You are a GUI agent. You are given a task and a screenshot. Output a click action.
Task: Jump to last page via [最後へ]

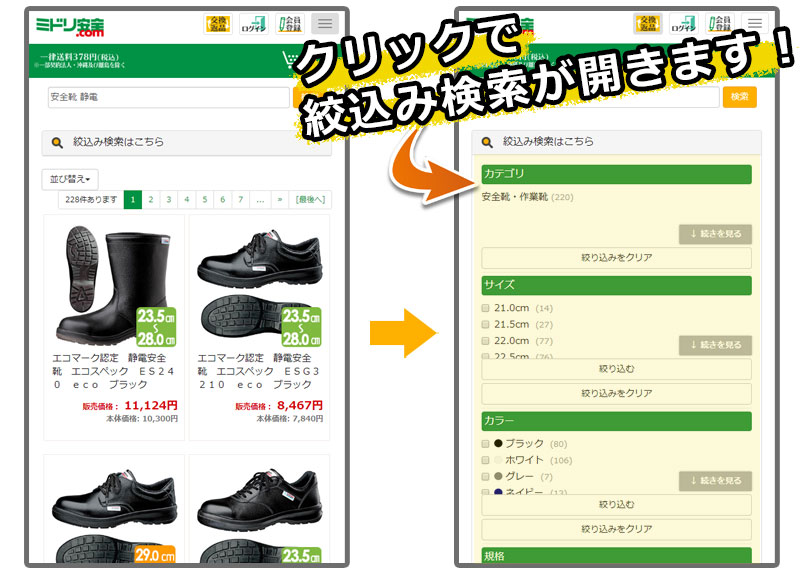(311, 199)
